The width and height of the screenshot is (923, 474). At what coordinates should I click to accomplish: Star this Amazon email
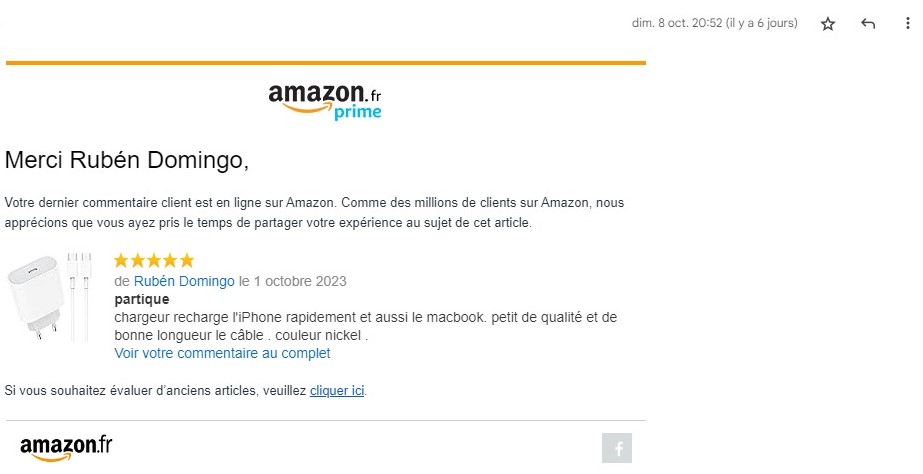(x=828, y=24)
